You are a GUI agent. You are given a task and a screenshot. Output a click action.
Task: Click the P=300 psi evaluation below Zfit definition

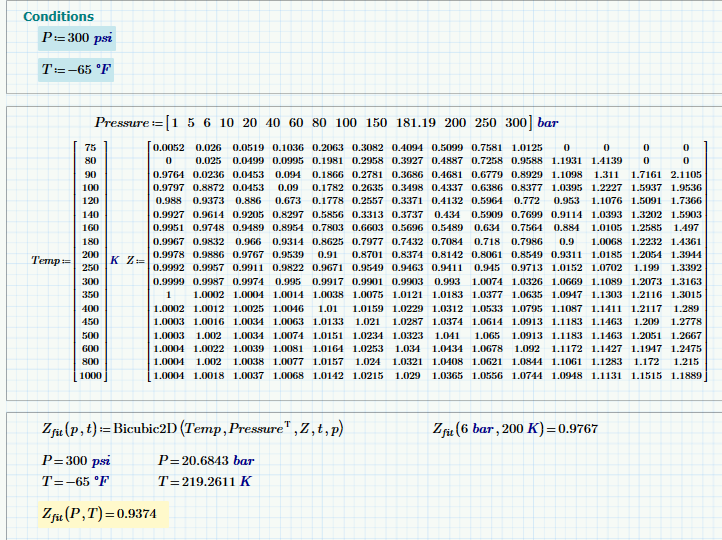[x=77, y=461]
